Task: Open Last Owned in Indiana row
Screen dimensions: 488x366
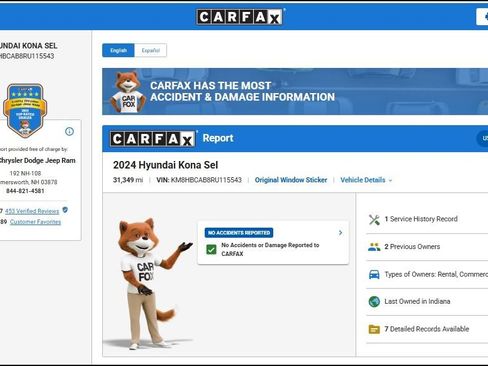Action: [x=427, y=302]
